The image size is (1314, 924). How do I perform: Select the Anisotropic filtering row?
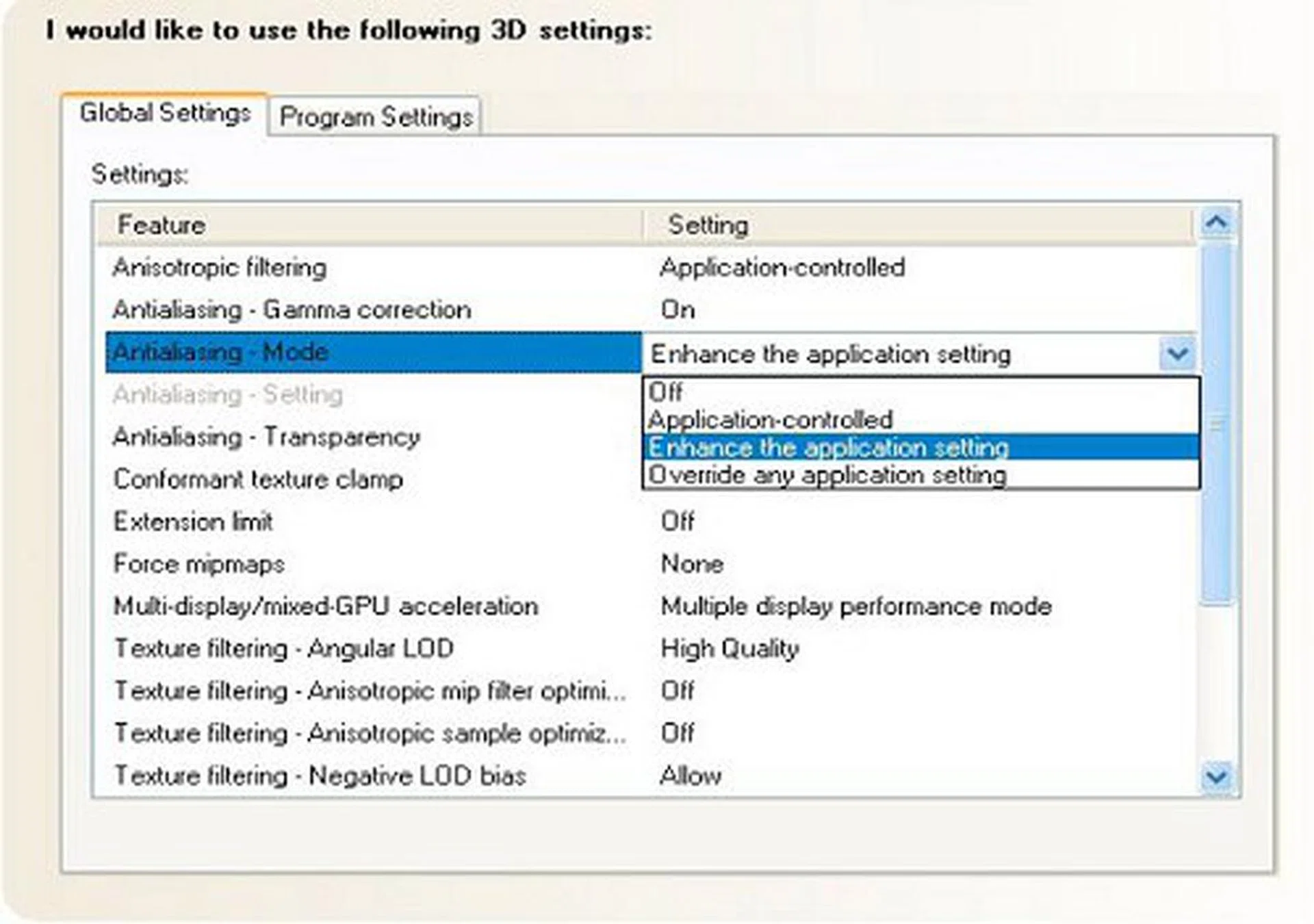click(x=220, y=268)
